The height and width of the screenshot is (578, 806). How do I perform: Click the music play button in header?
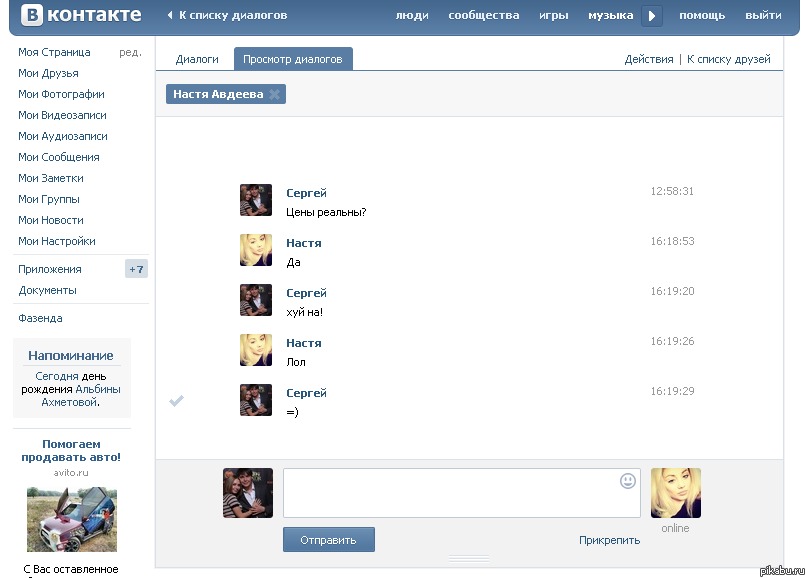[x=652, y=16]
